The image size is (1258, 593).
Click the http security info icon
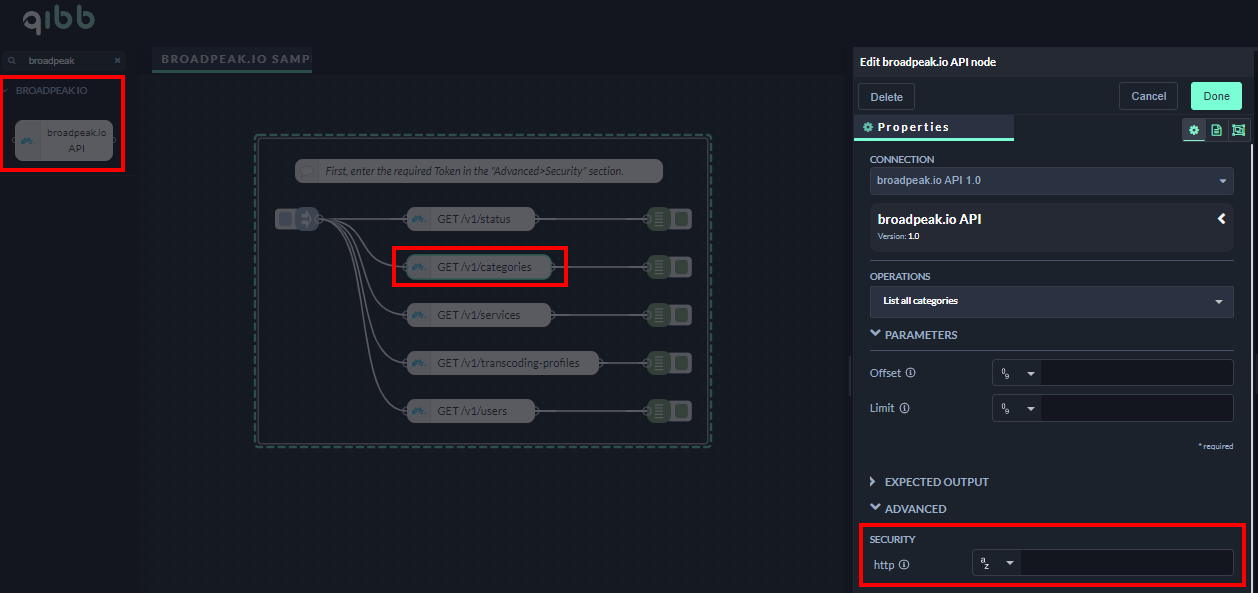pyautogui.click(x=904, y=564)
